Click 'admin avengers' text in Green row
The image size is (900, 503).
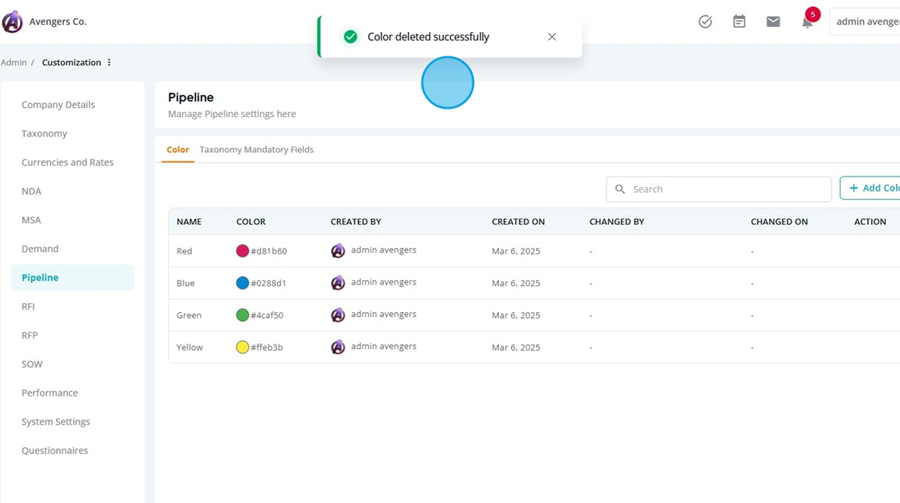tap(383, 314)
